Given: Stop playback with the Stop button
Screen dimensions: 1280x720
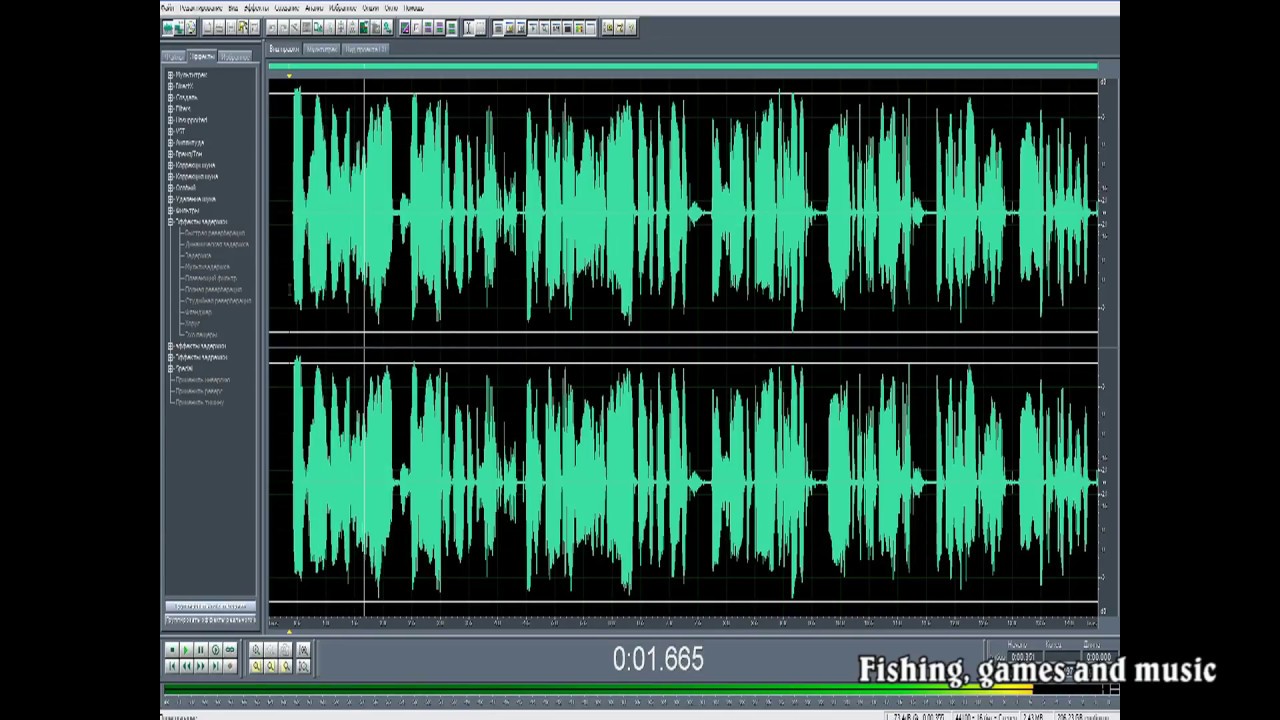Looking at the screenshot, I should tap(172, 650).
